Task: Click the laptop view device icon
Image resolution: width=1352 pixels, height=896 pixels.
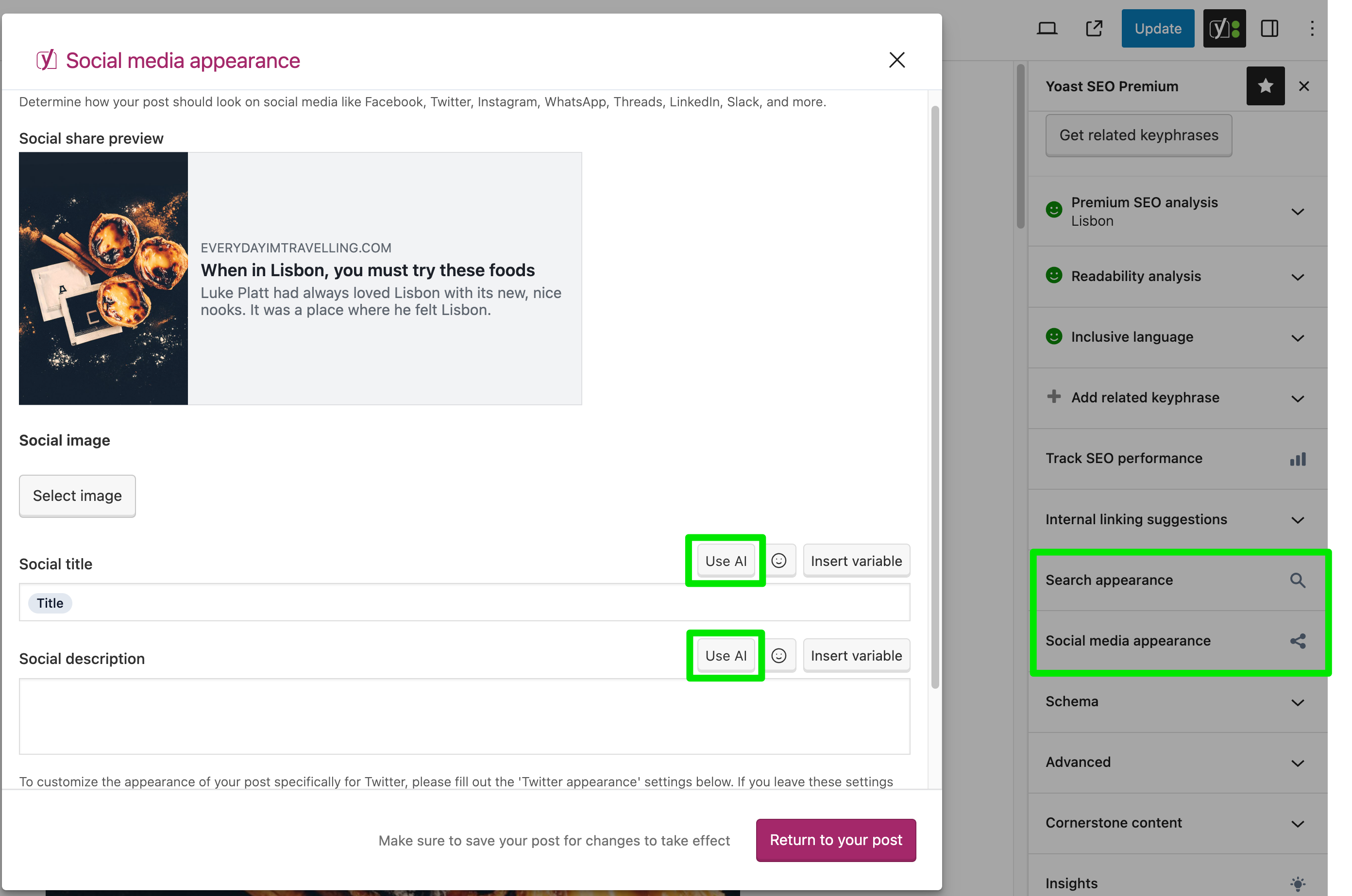Action: point(1047,28)
